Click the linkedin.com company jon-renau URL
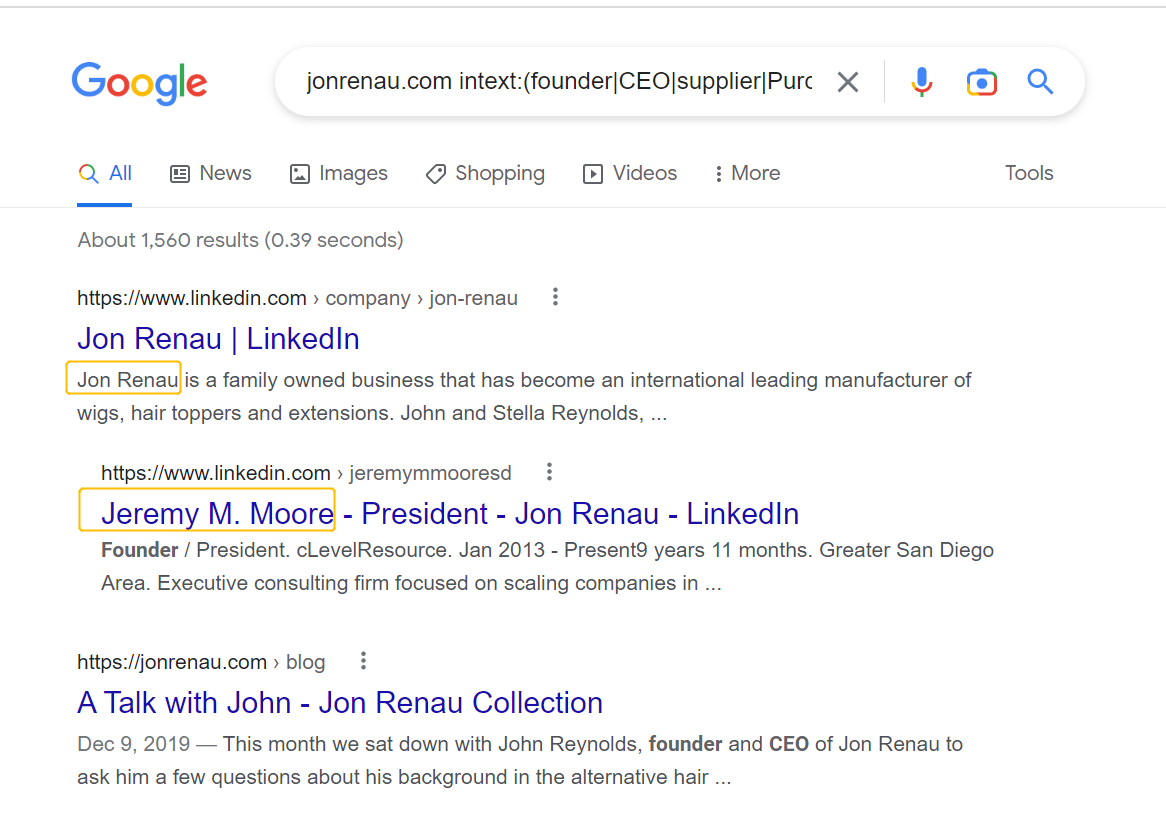This screenshot has width=1166, height=822. click(297, 298)
